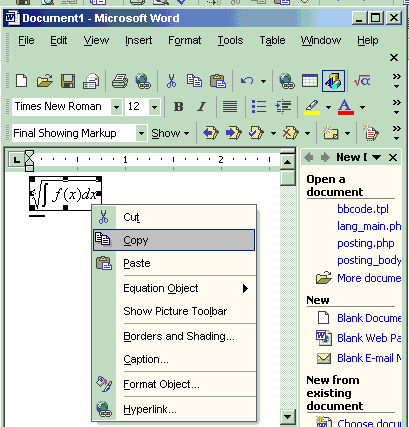
Task: Click the Increase Indent toolbar icon
Action: pos(283,107)
